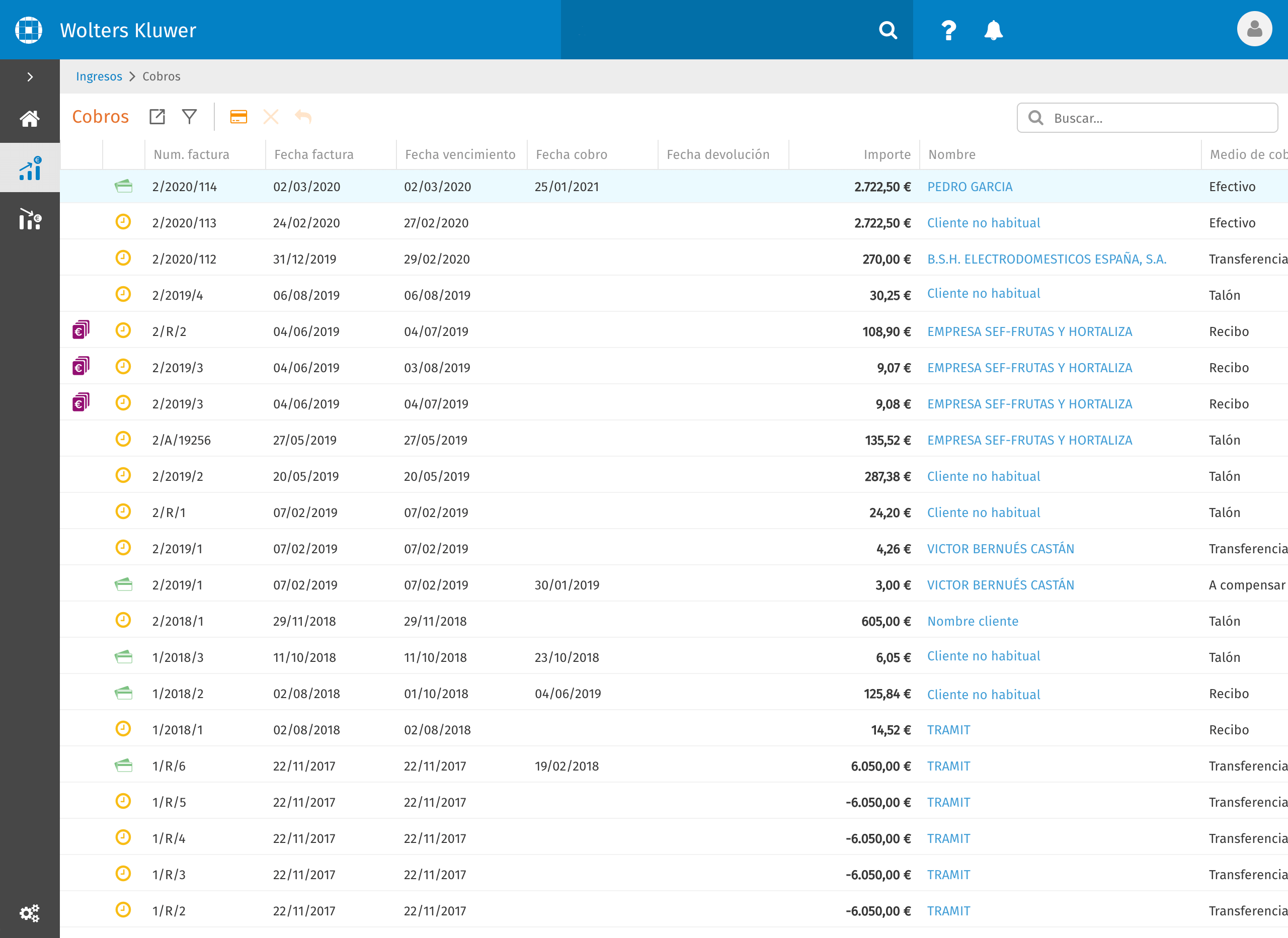The height and width of the screenshot is (938, 1288).
Task: Click Ingresos breadcrumb link
Action: pyautogui.click(x=99, y=76)
